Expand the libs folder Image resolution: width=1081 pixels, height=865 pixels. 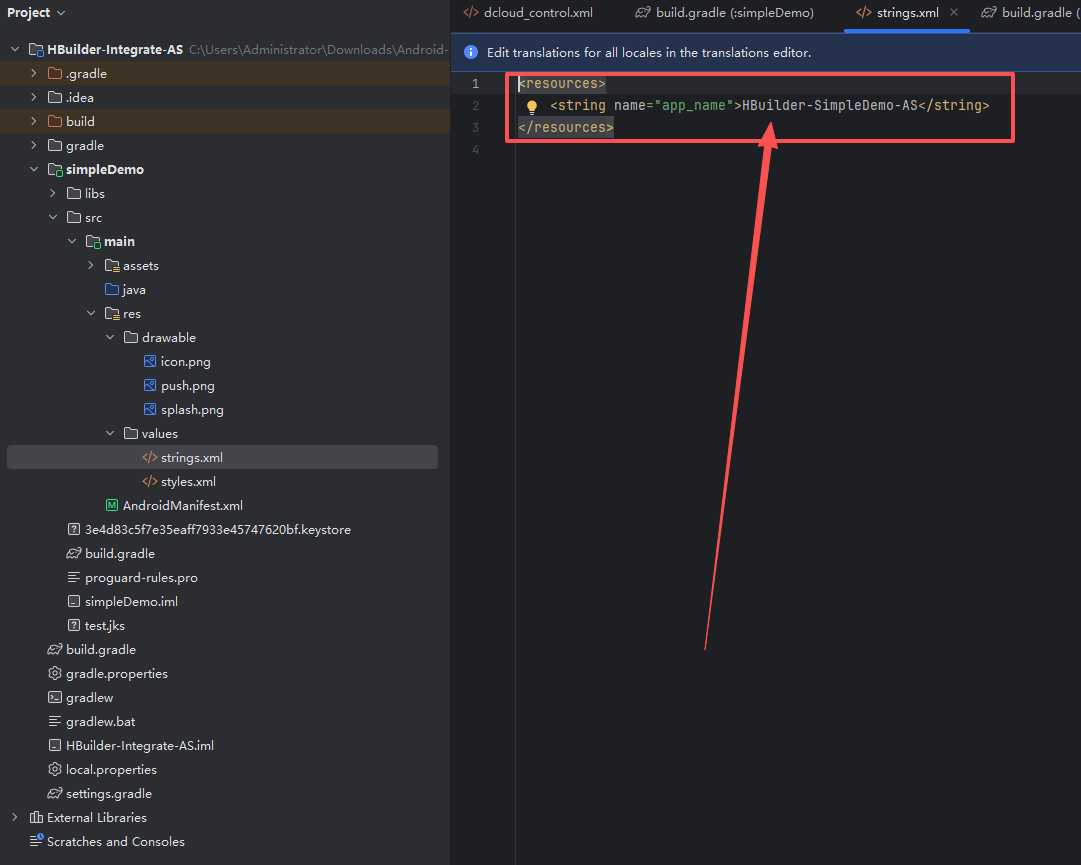coord(53,193)
